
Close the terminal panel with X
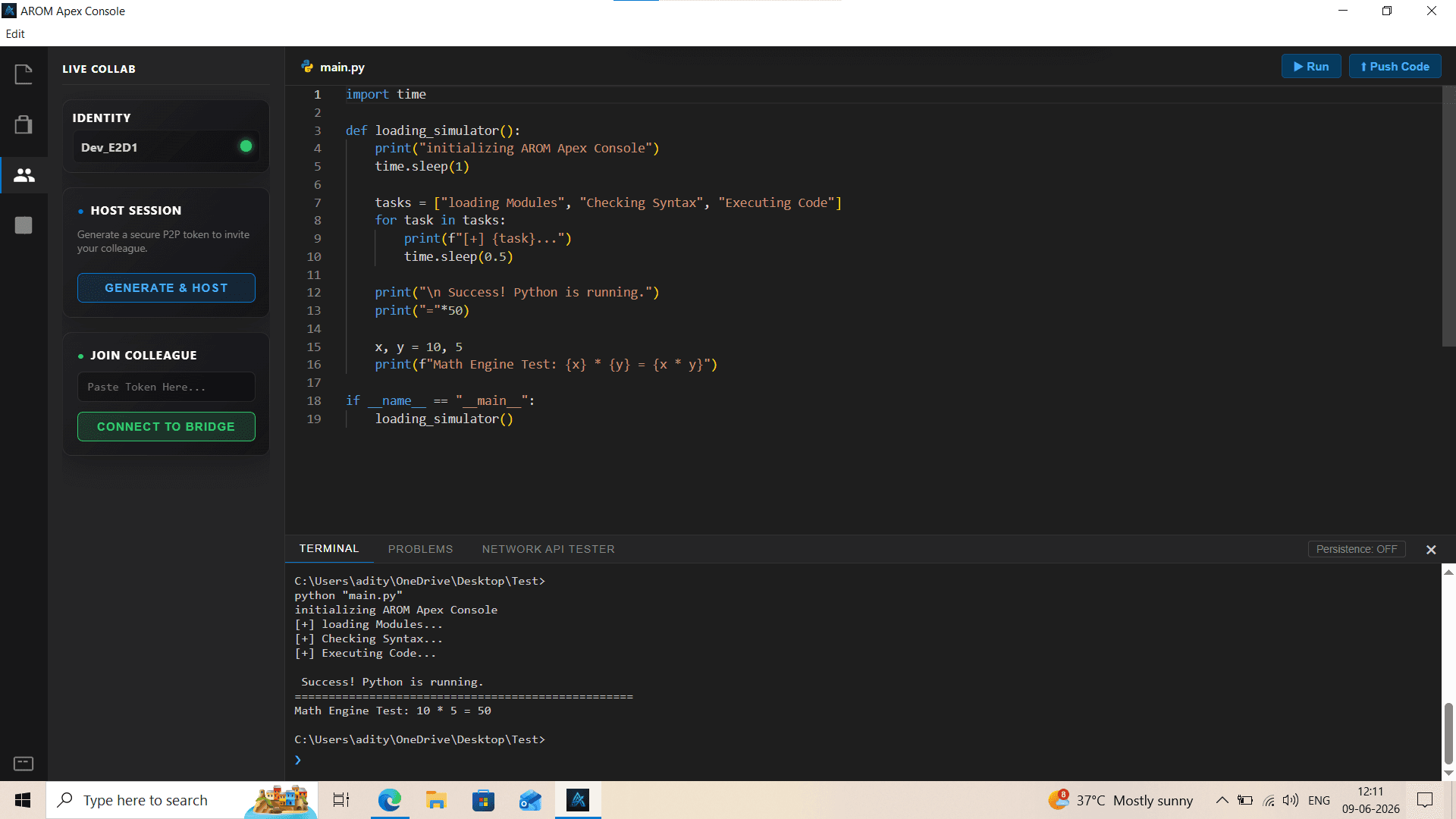pos(1431,550)
